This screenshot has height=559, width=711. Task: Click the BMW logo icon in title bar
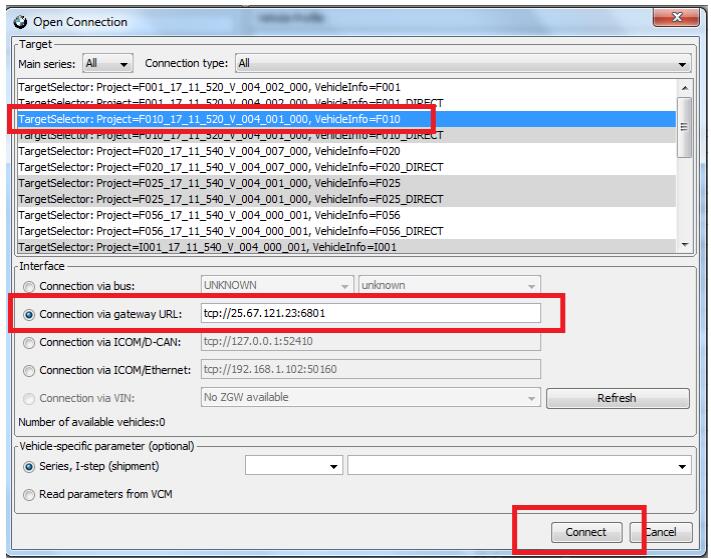click(20, 22)
